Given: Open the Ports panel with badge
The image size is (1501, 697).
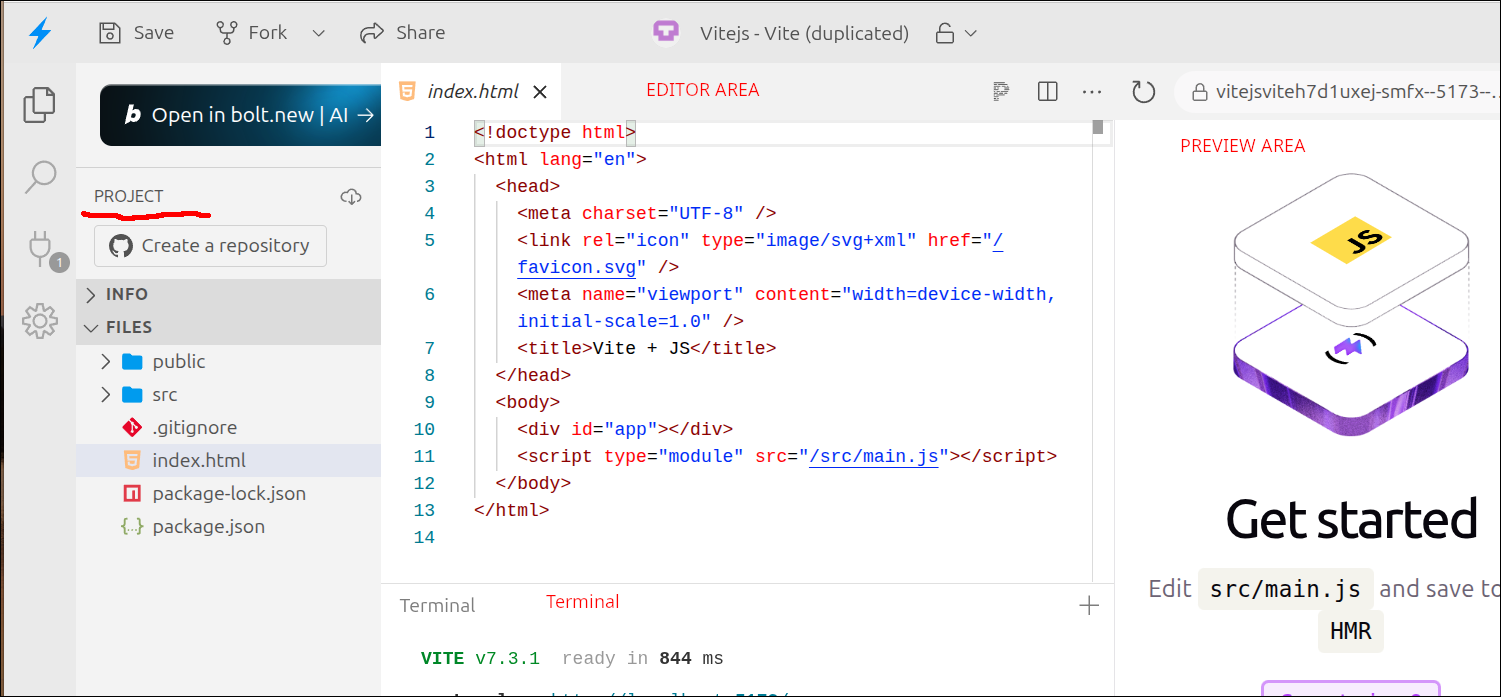Looking at the screenshot, I should 39,248.
